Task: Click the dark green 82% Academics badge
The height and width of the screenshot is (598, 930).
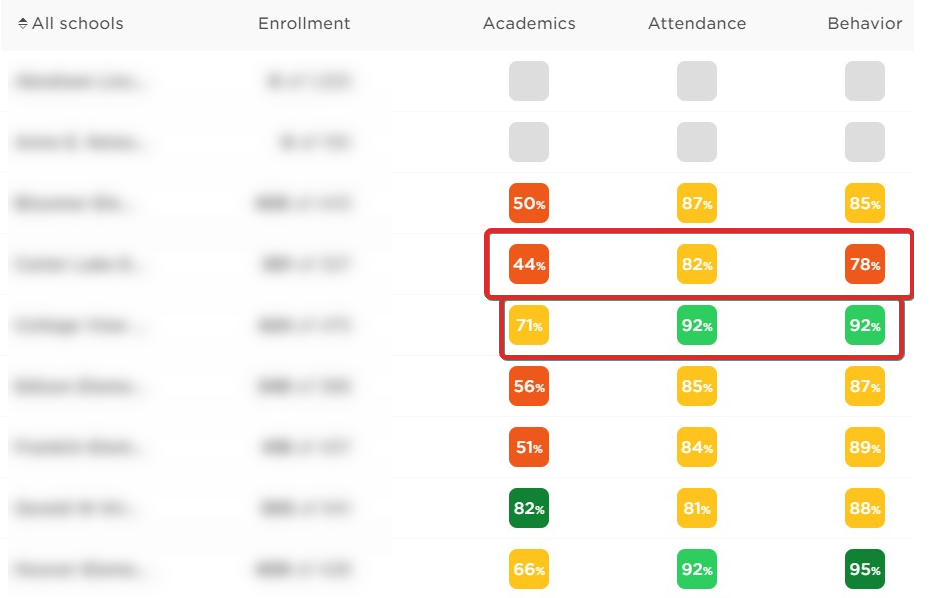Action: pos(529,508)
